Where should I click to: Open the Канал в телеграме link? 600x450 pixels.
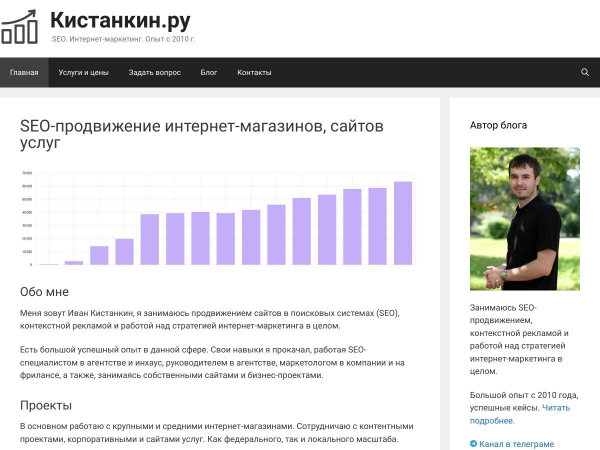click(x=516, y=444)
